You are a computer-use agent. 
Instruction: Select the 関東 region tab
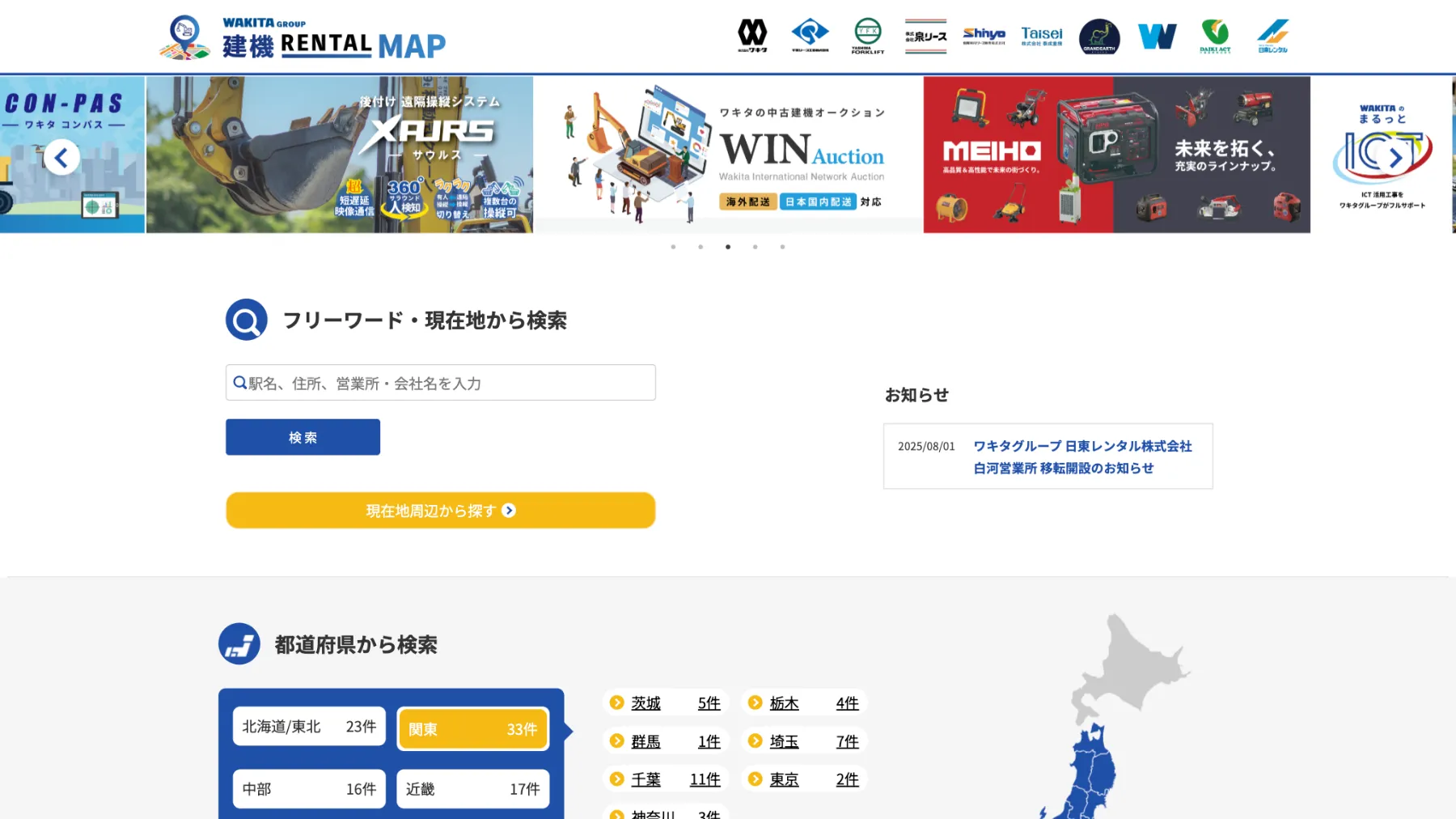(x=473, y=729)
